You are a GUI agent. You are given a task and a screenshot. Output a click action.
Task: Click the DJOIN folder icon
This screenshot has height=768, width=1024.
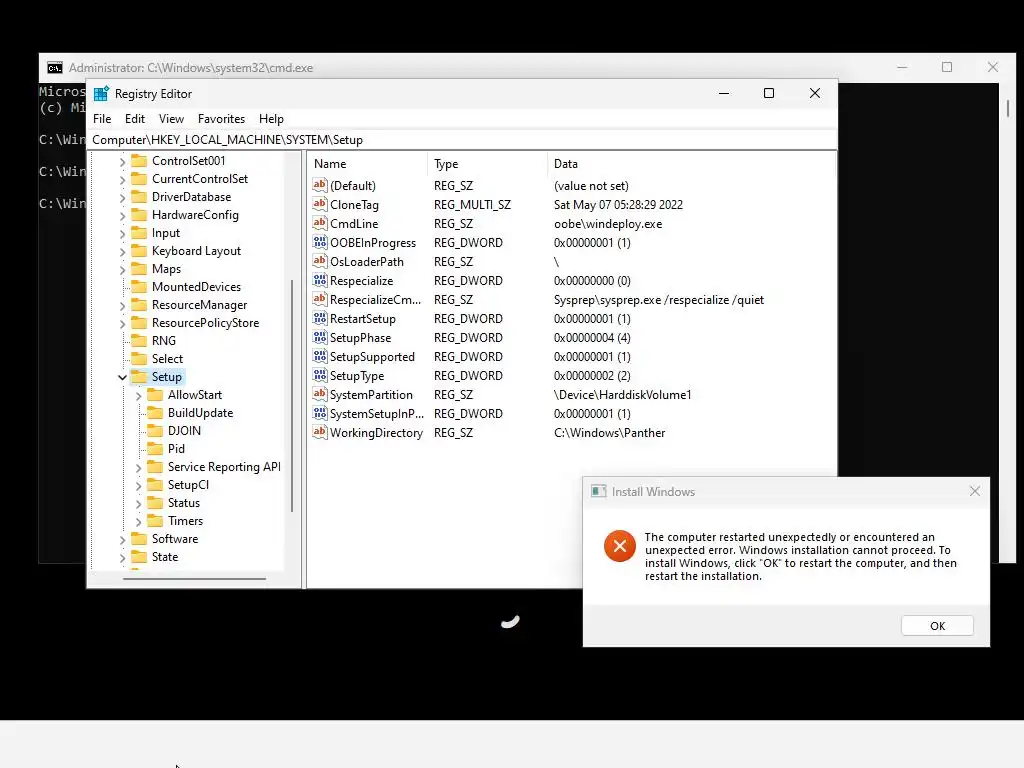coord(155,430)
